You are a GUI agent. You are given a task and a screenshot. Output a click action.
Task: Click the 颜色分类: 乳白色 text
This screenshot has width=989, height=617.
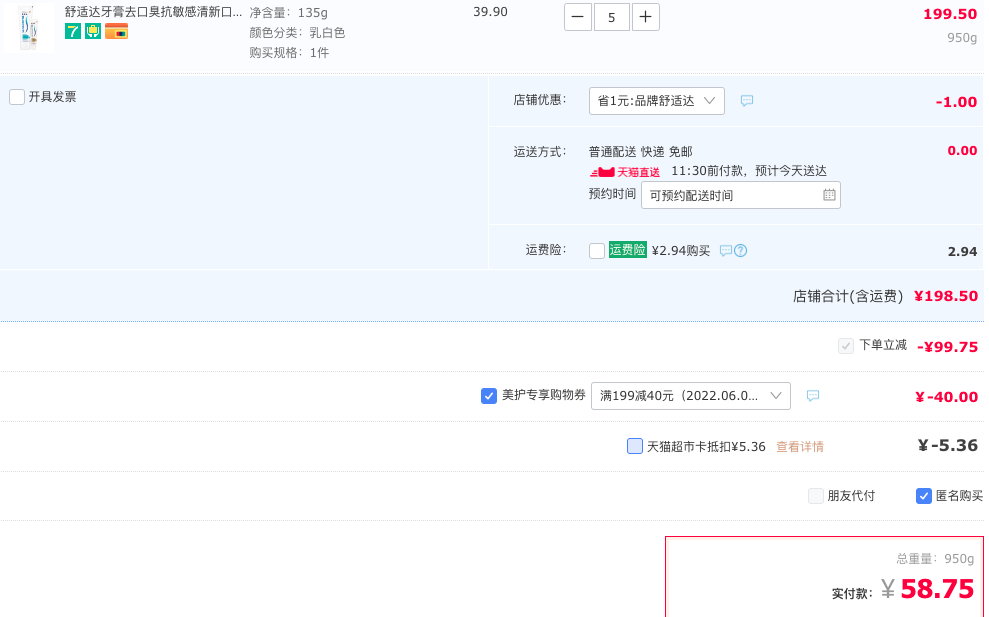297,33
